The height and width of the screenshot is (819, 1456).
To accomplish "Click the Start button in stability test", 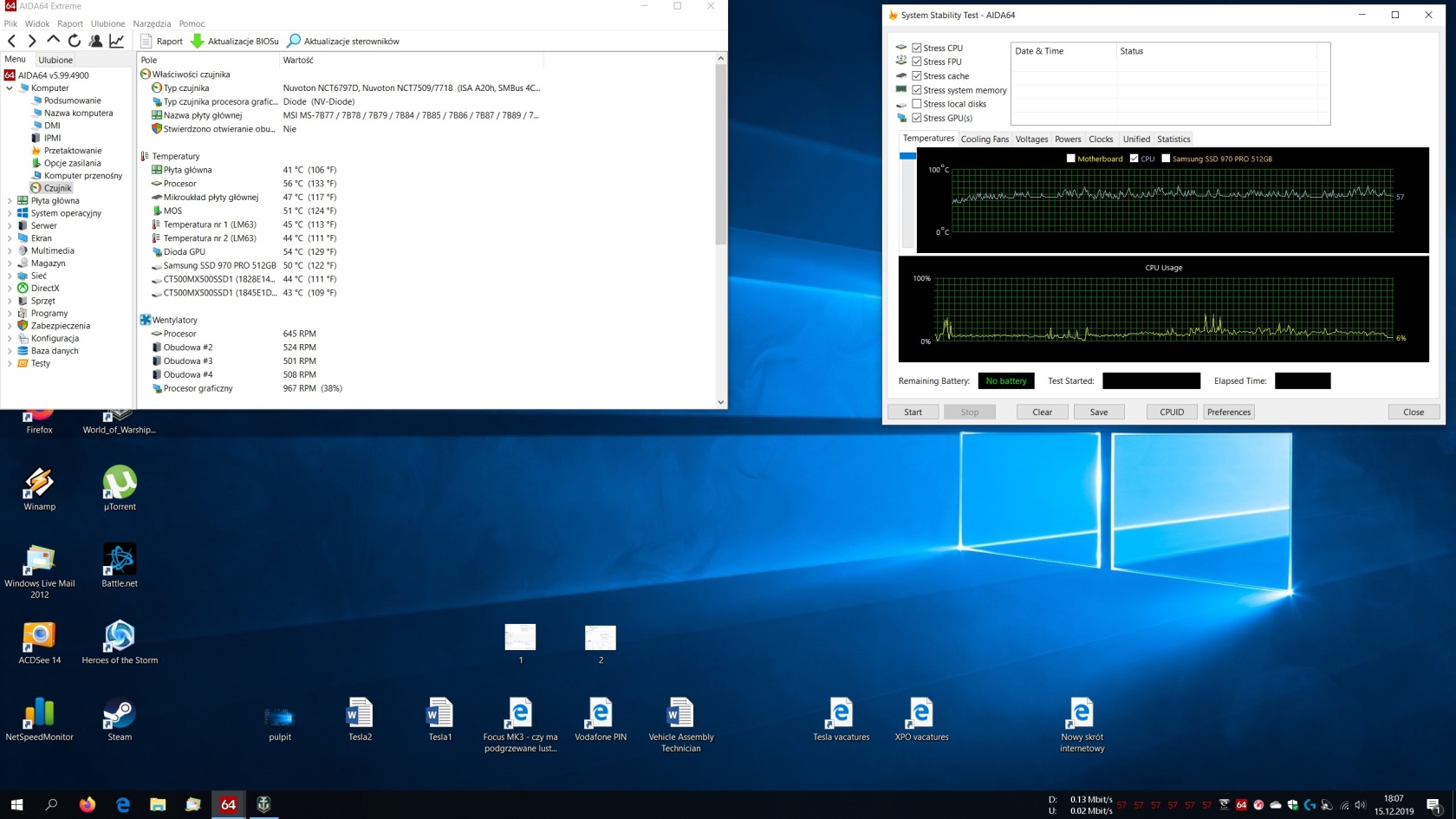I will click(913, 413).
